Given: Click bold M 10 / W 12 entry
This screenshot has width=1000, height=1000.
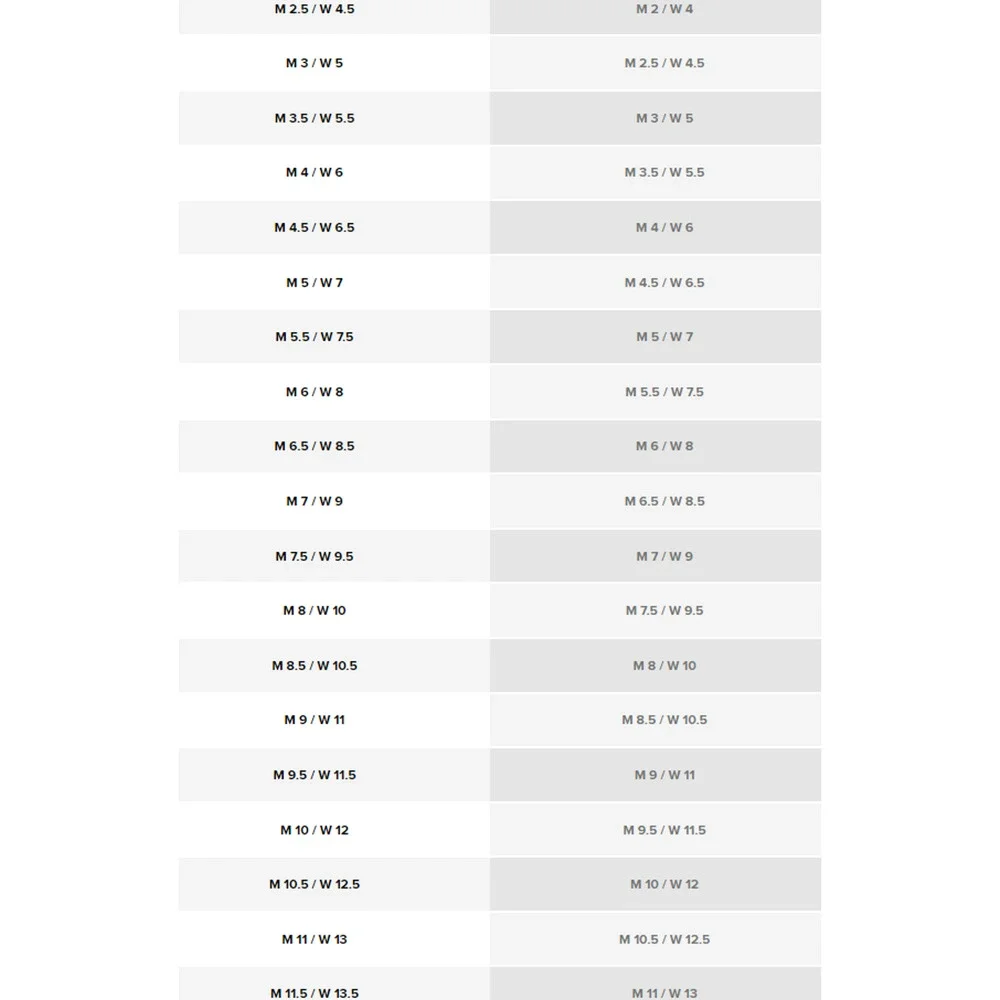Looking at the screenshot, I should coord(314,830).
